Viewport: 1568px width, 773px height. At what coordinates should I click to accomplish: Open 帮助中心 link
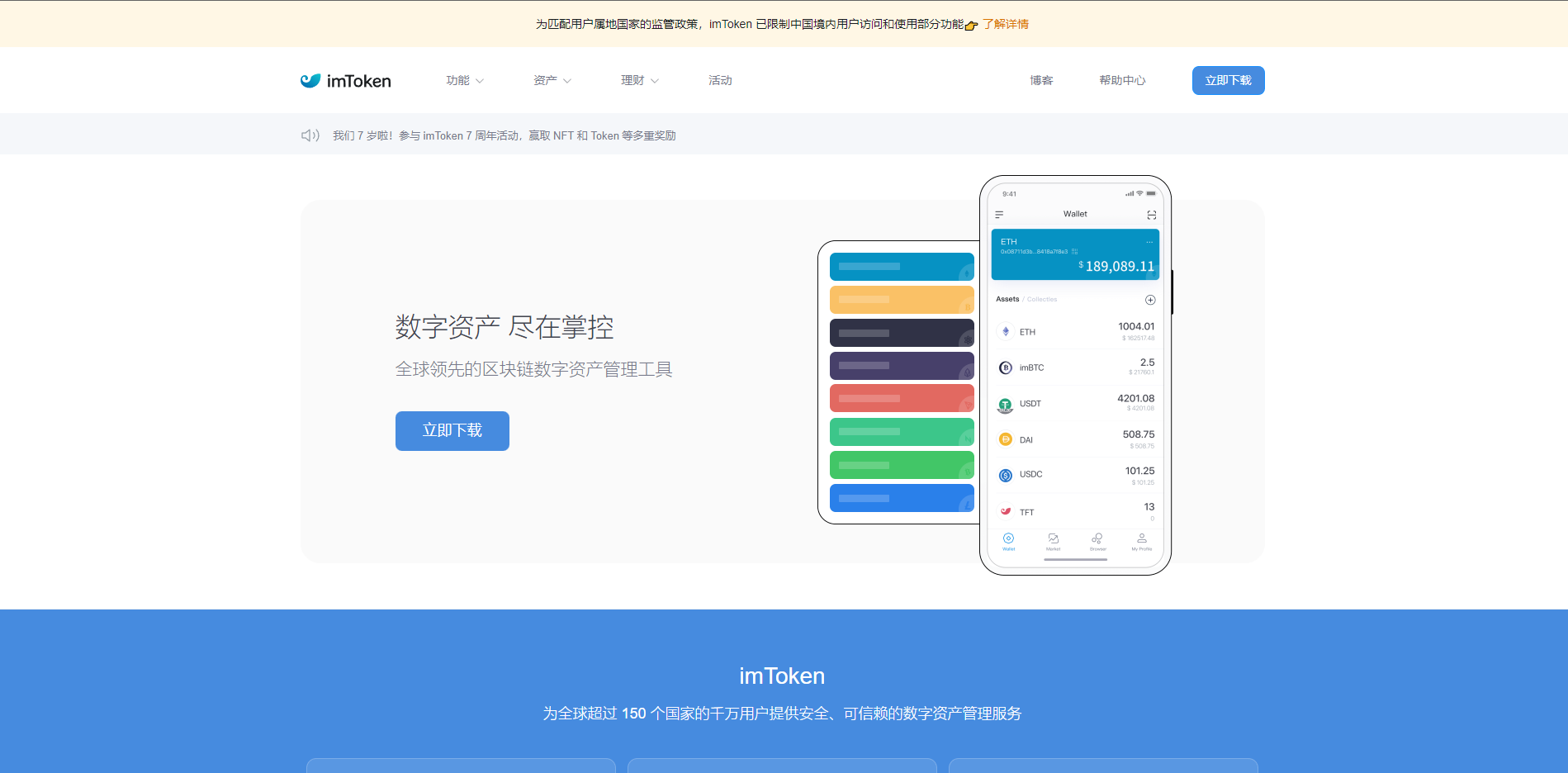pyautogui.click(x=1122, y=80)
